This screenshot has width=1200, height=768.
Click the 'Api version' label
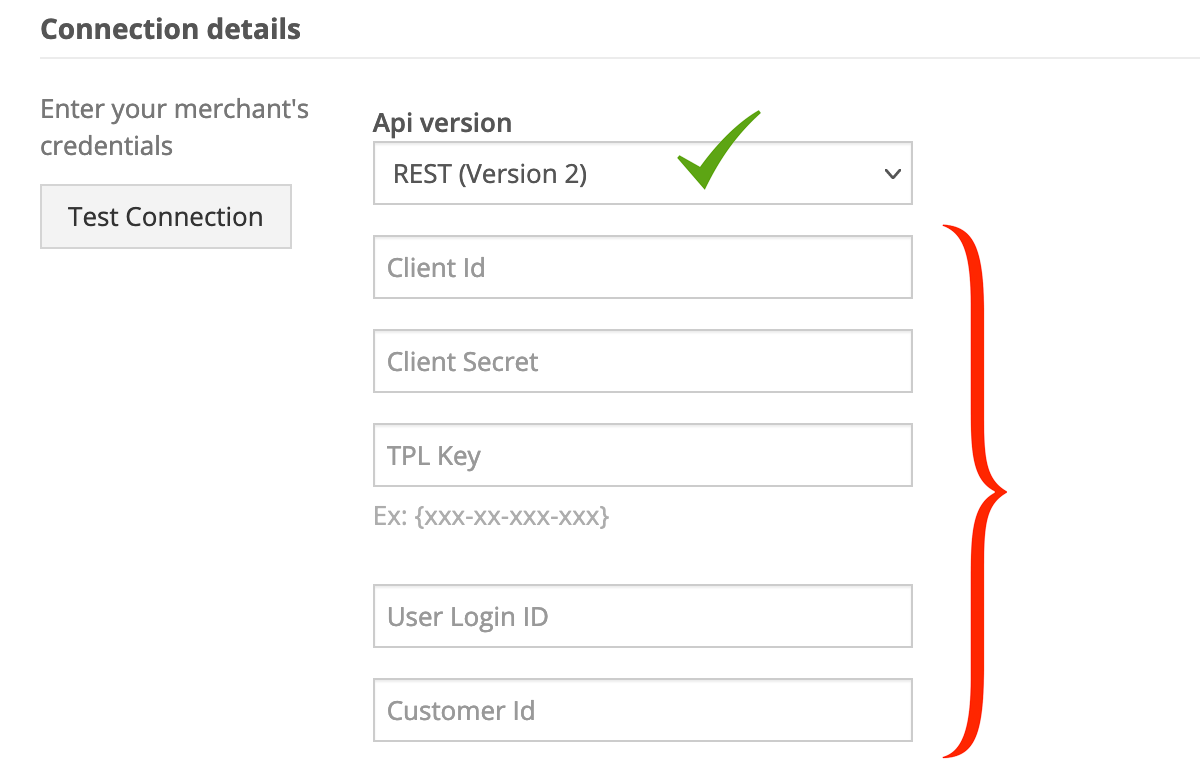442,123
